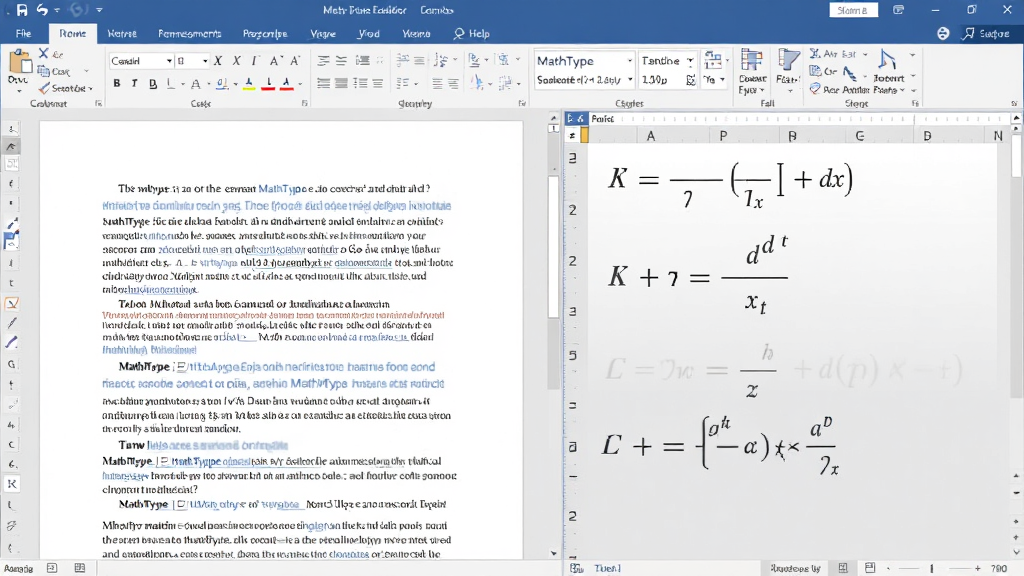Toggle center paragraph alignment
The height and width of the screenshot is (576, 1024).
tap(341, 83)
